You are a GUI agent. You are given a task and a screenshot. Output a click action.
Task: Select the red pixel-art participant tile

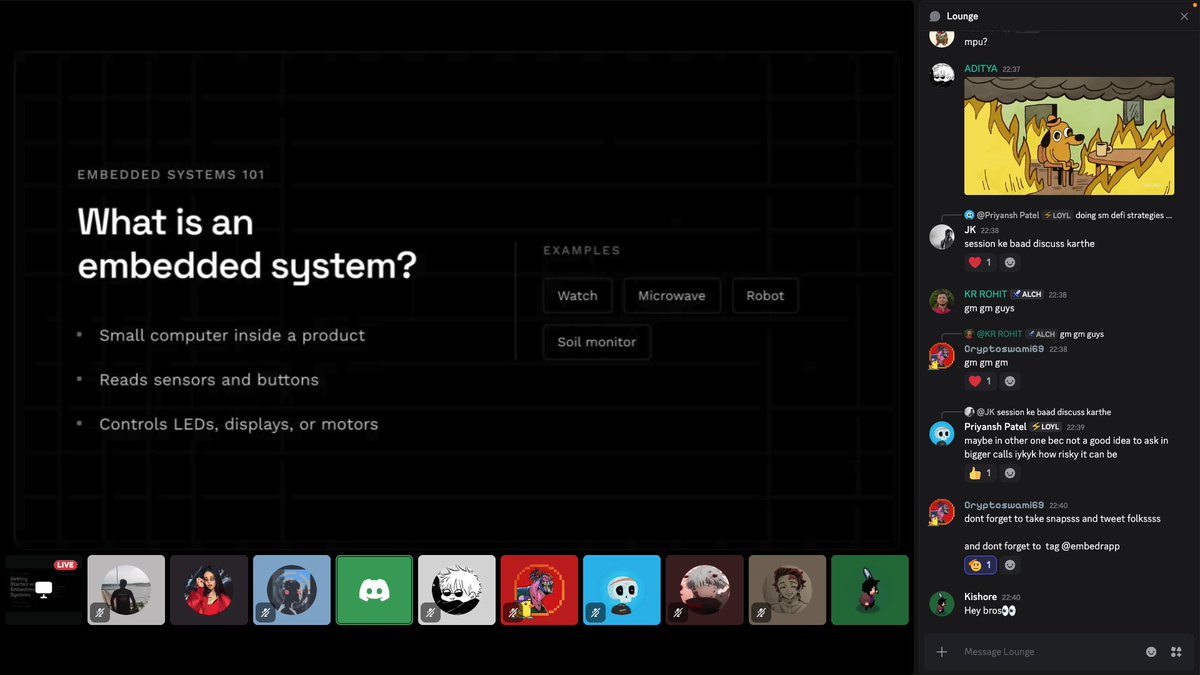[540, 590]
